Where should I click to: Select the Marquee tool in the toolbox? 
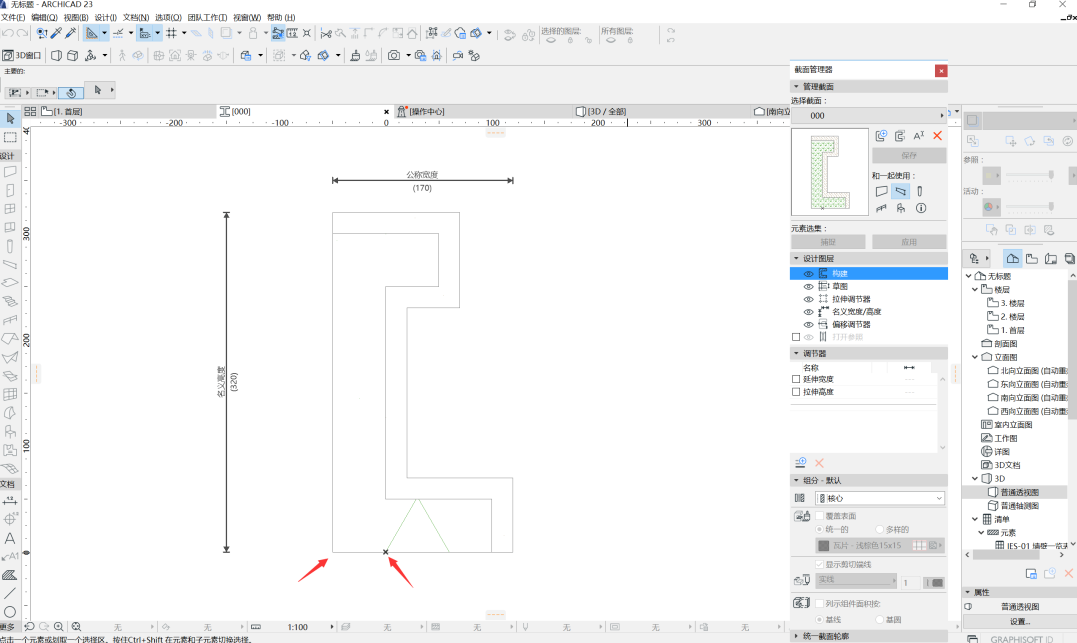[x=10, y=137]
